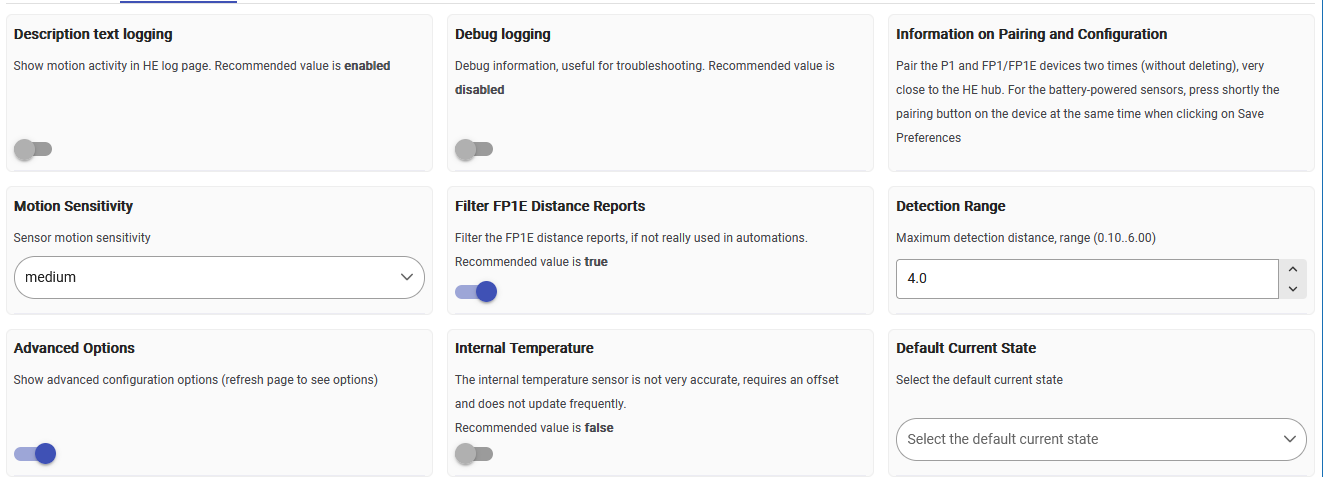
Task: Switch off the Advanced Options toggle
Action: (34, 453)
